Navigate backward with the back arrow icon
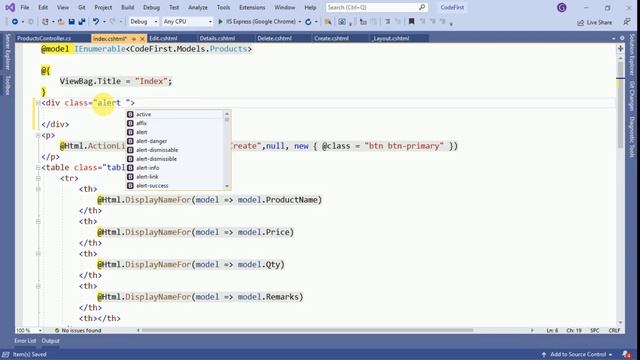 15,22
